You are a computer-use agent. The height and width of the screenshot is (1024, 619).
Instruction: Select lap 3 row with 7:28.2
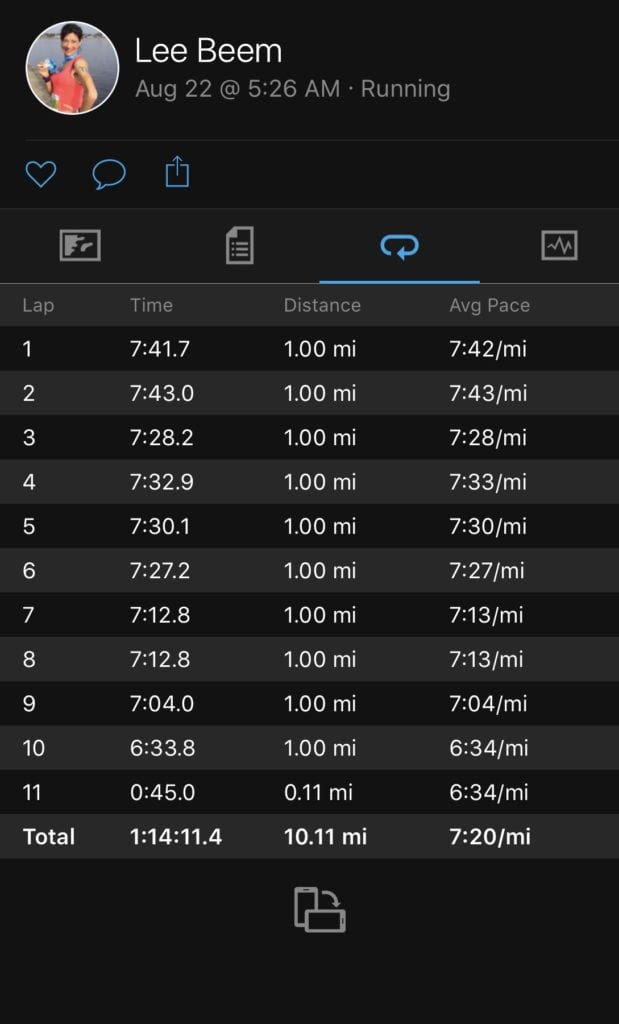pos(310,438)
